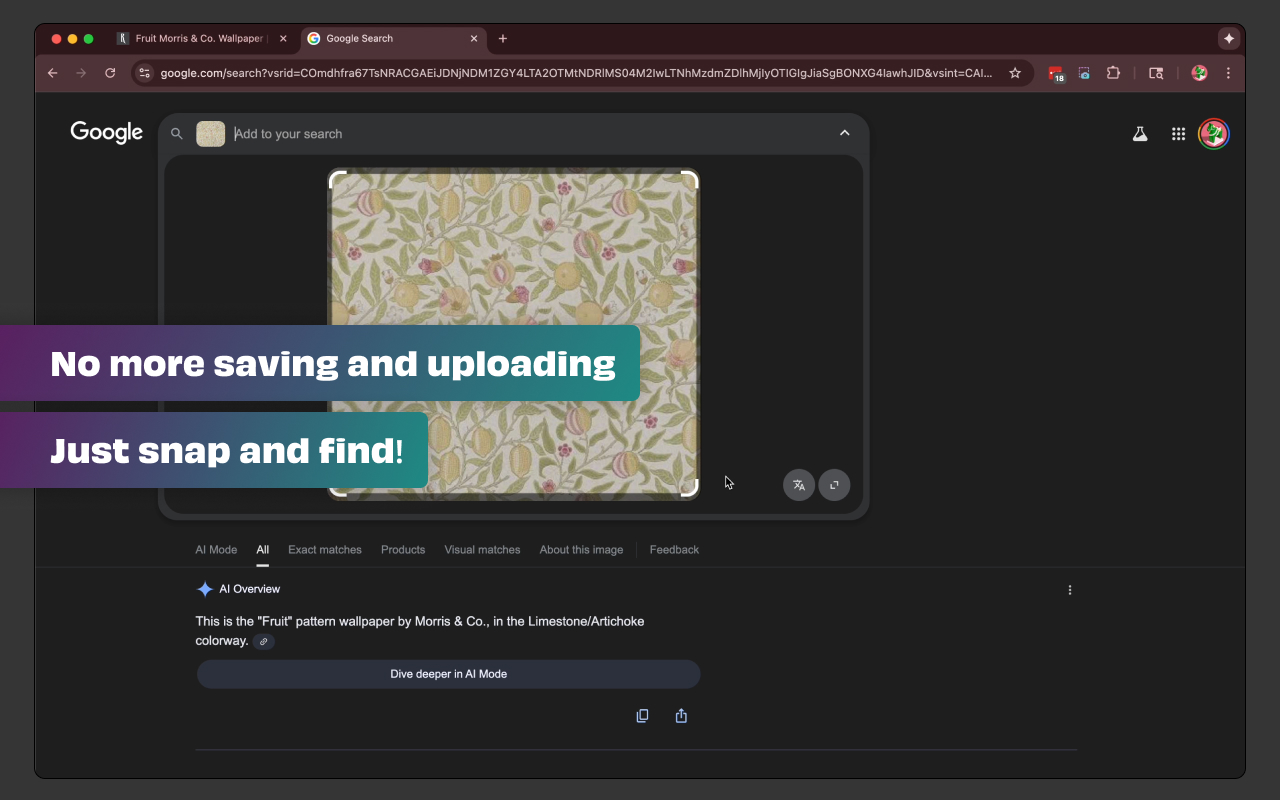
Task: Click the URL in the address bar
Action: 577,73
